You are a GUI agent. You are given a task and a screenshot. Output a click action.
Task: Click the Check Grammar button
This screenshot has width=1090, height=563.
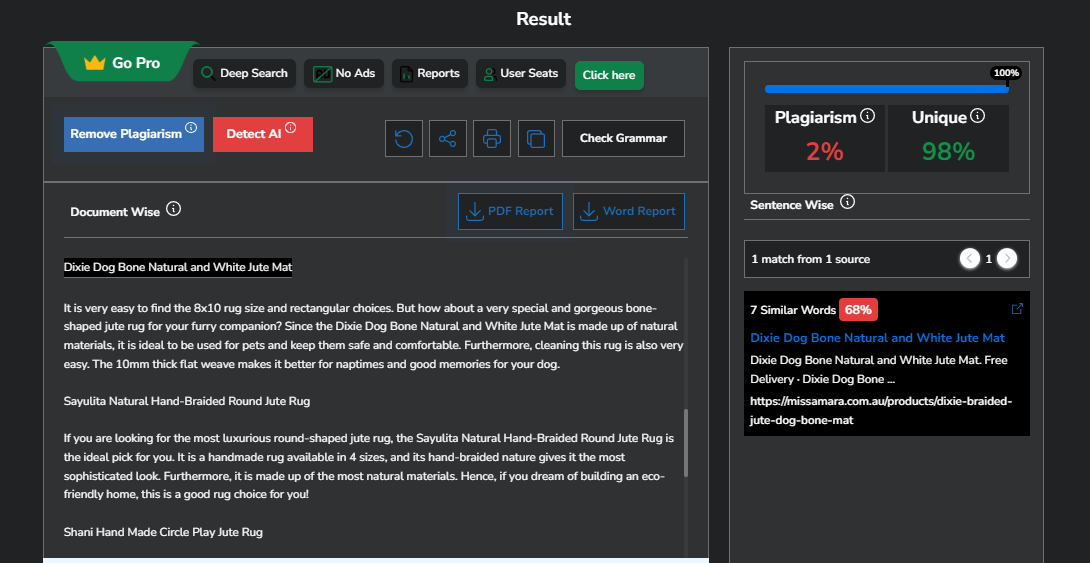[624, 138]
